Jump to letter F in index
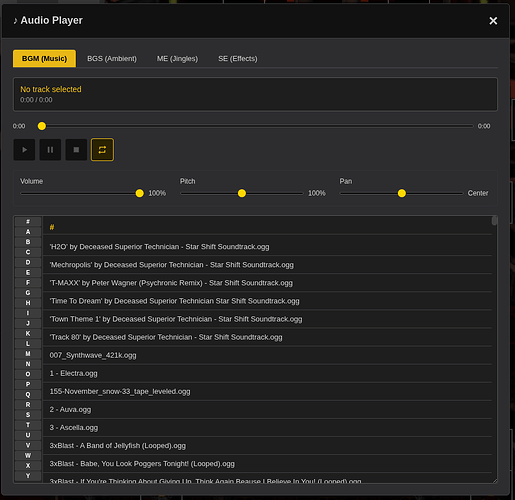The height and width of the screenshot is (500, 515). tap(28, 283)
